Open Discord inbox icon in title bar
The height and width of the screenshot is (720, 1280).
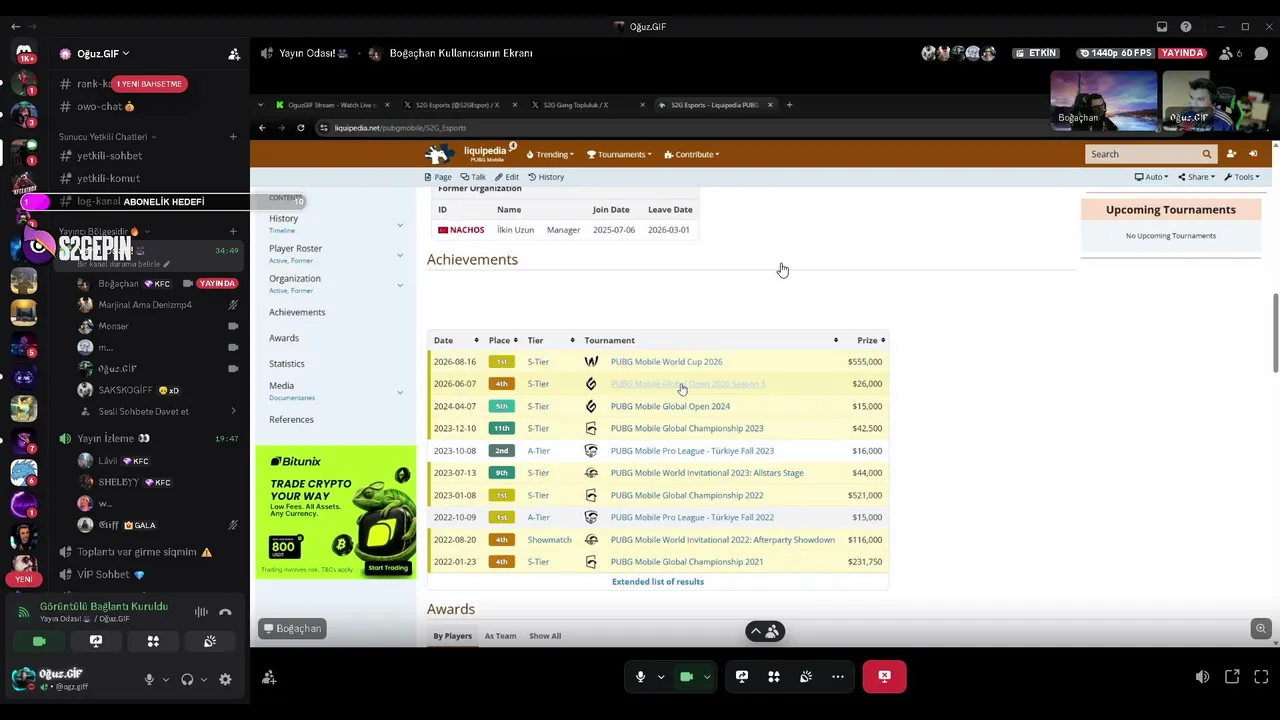coord(1162,27)
